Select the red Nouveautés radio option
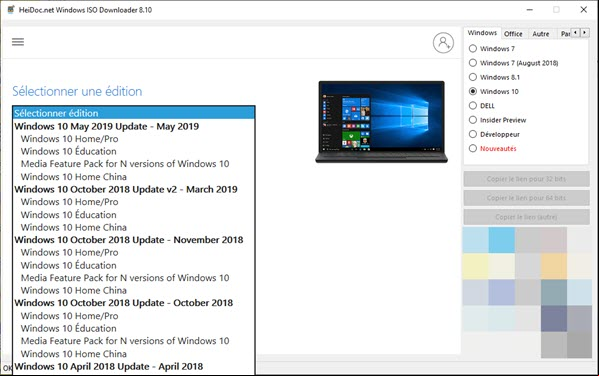The width and height of the screenshot is (599, 376). pos(473,148)
